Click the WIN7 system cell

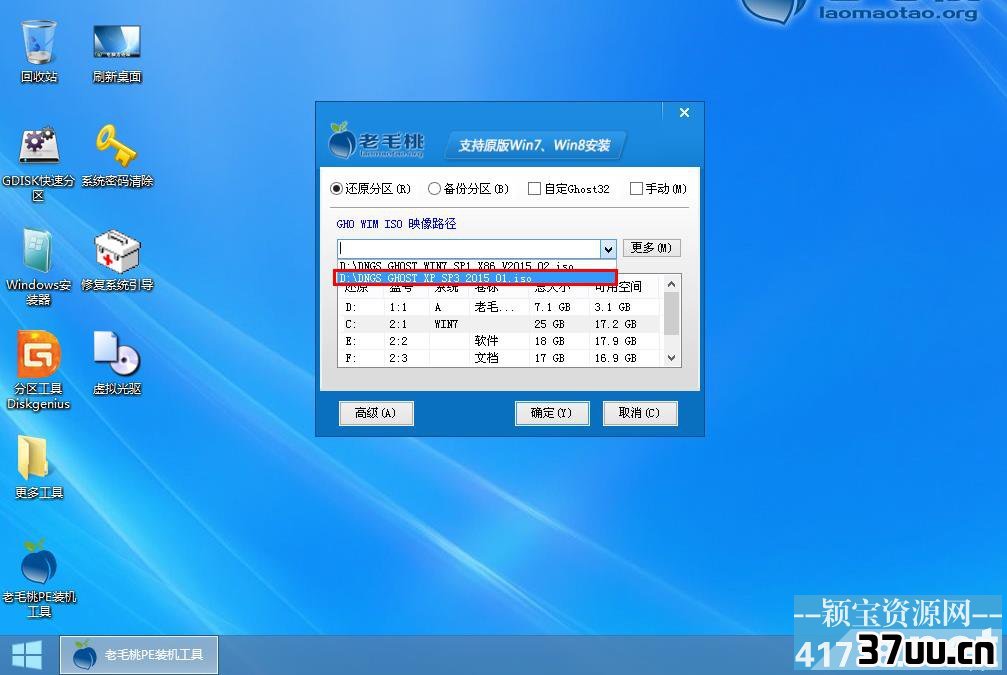click(x=446, y=324)
